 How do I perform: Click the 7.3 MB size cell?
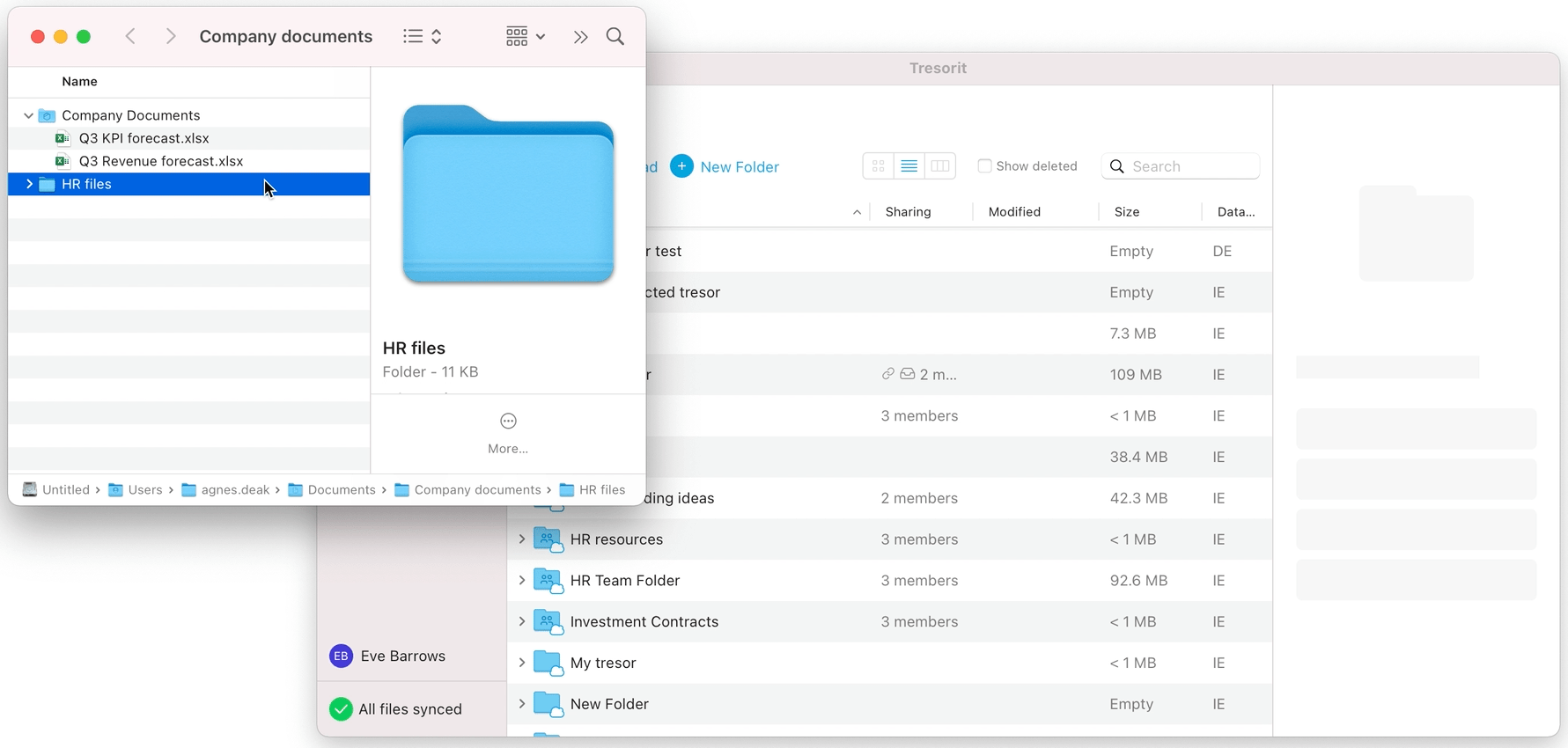coord(1133,334)
